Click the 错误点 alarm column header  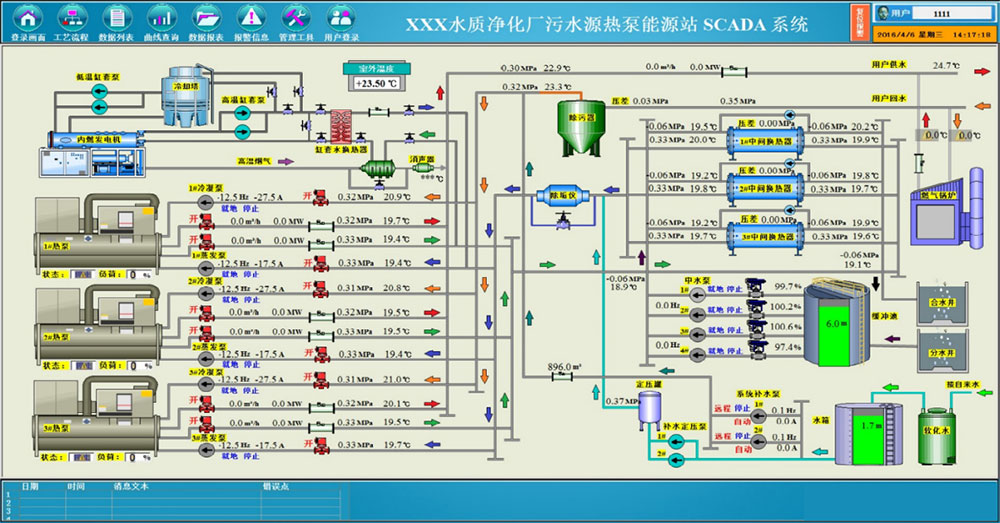[276, 486]
